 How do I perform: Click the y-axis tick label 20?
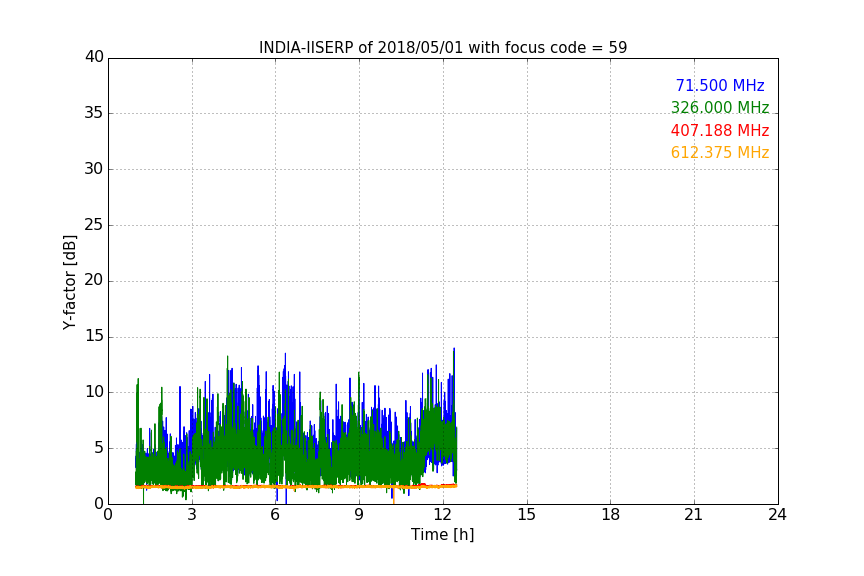94,280
